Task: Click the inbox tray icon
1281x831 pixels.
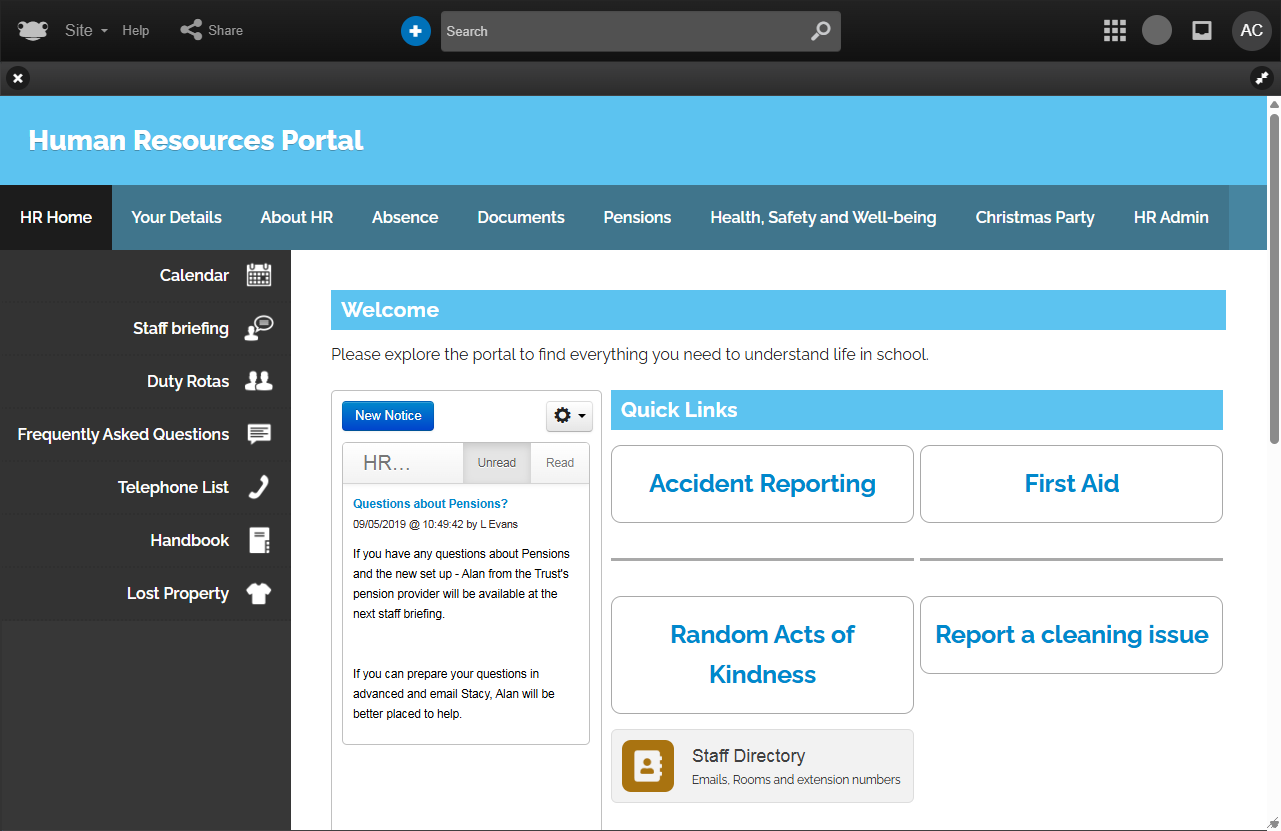Action: point(1202,31)
